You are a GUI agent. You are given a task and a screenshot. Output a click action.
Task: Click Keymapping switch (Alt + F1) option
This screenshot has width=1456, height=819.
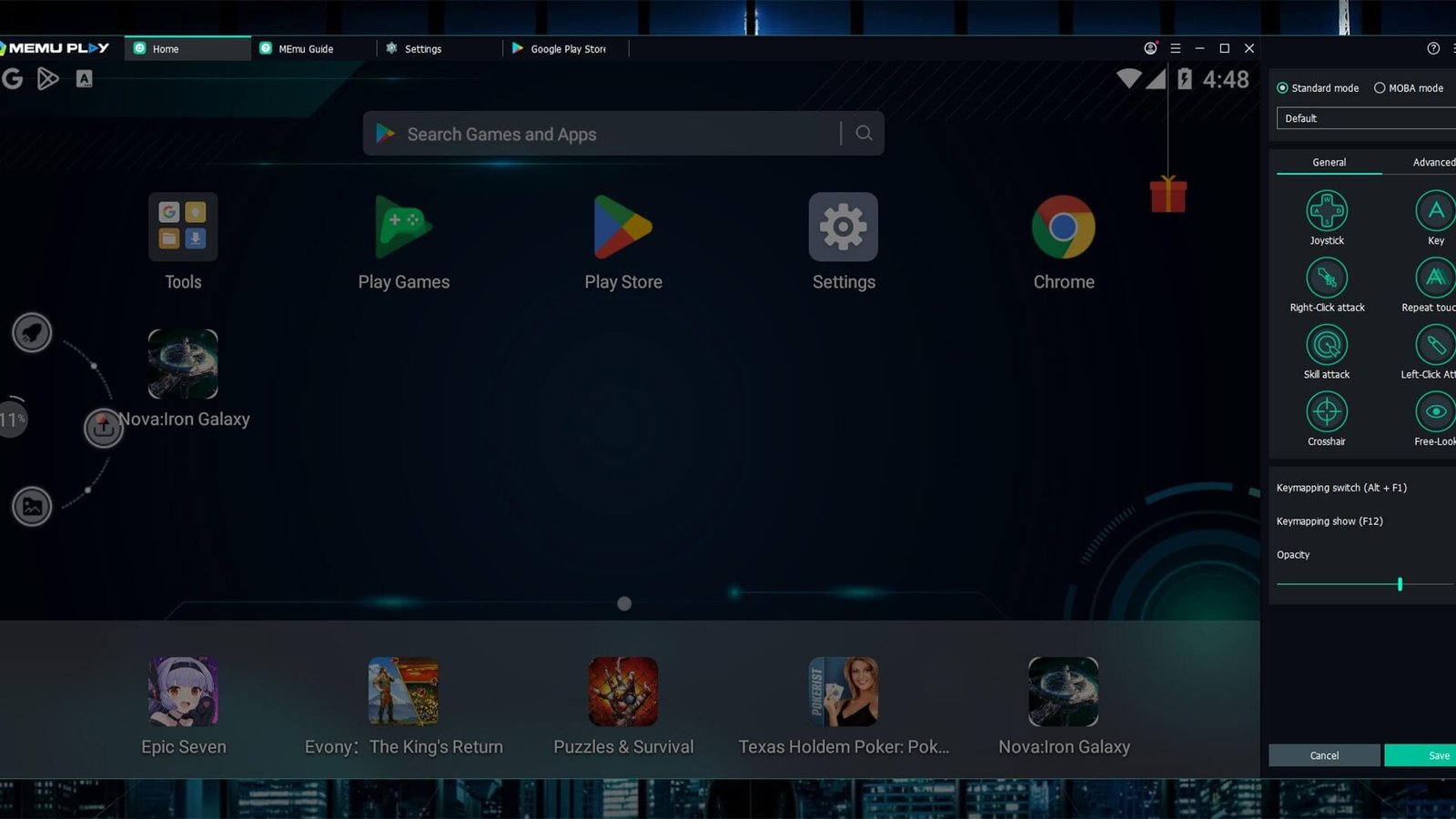(x=1341, y=488)
